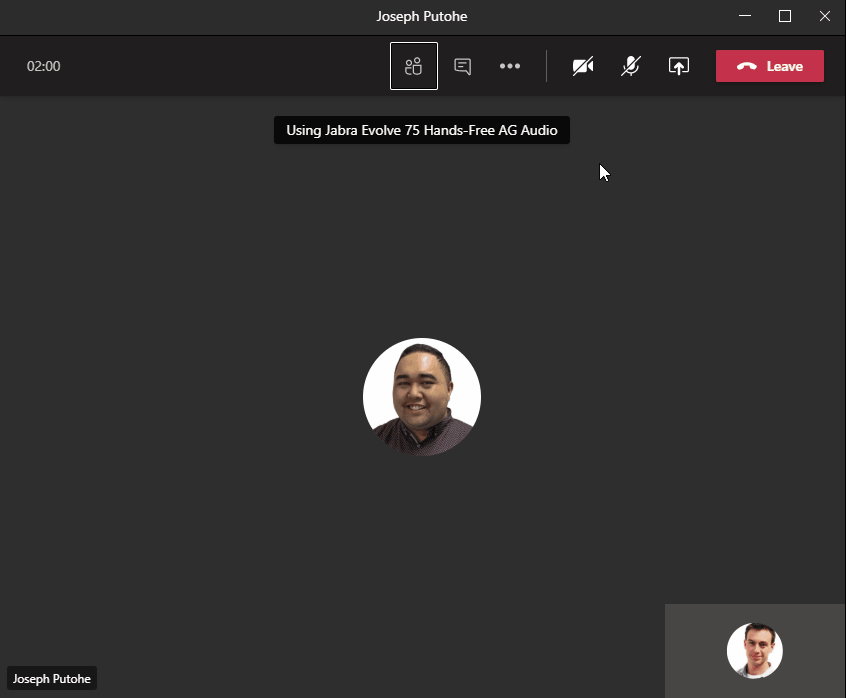Open the meeting chat conversation

pyautogui.click(x=462, y=66)
